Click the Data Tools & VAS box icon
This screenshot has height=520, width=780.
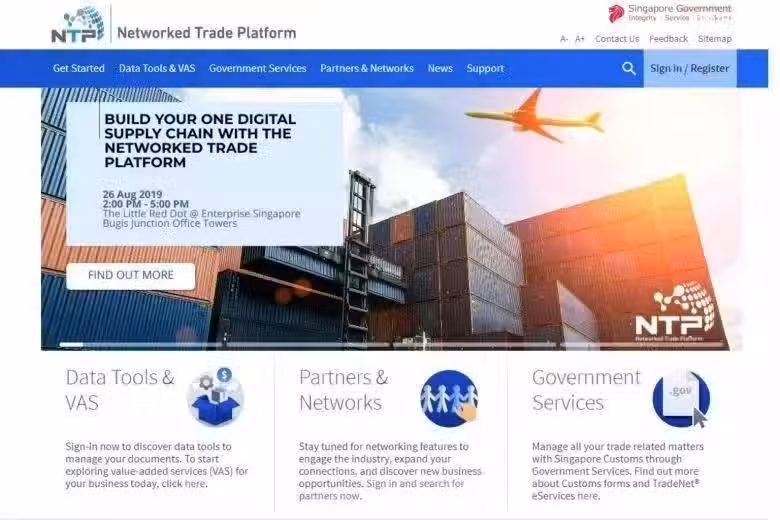click(215, 397)
